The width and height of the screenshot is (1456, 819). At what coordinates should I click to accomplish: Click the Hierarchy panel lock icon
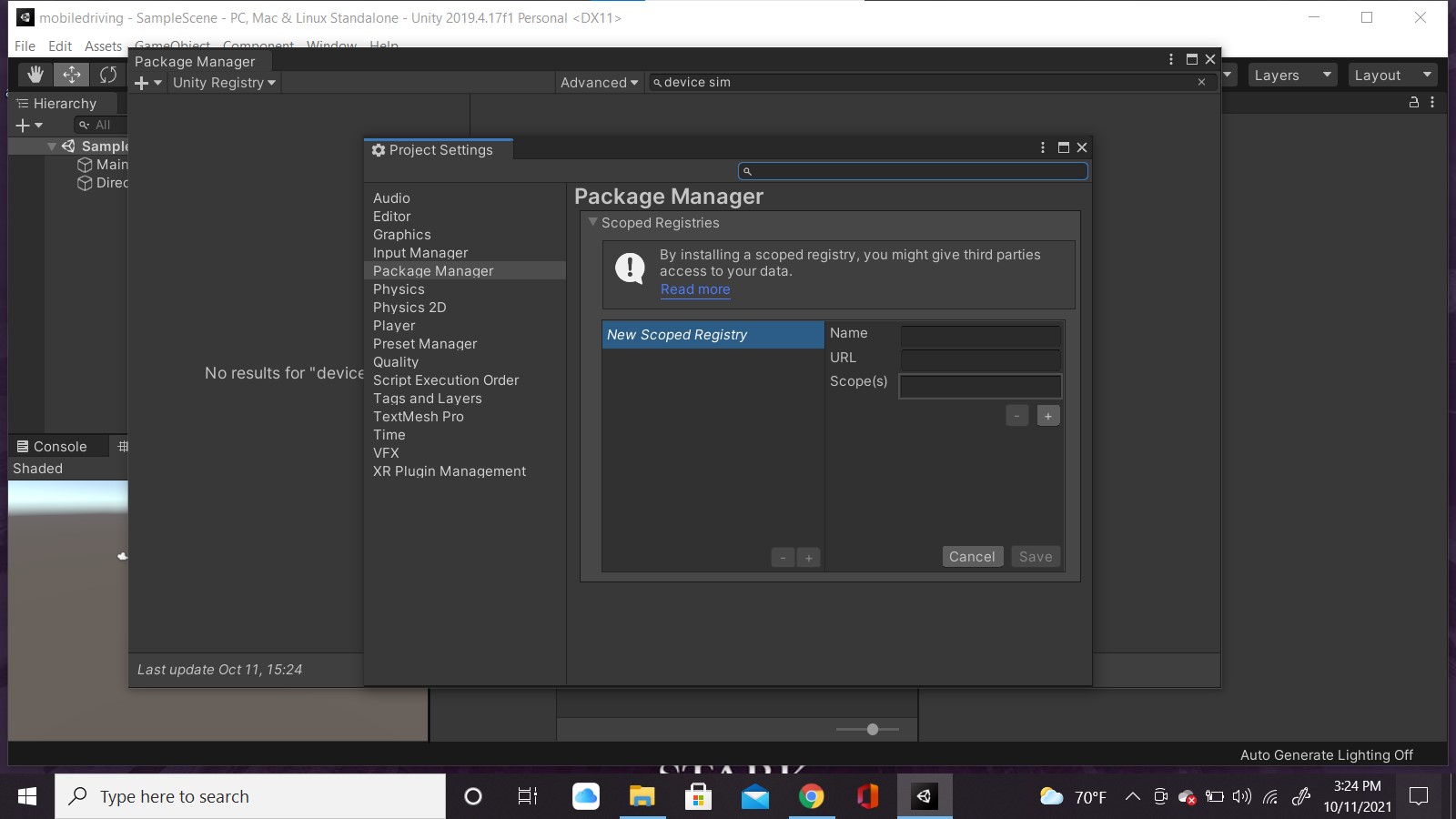click(1414, 103)
